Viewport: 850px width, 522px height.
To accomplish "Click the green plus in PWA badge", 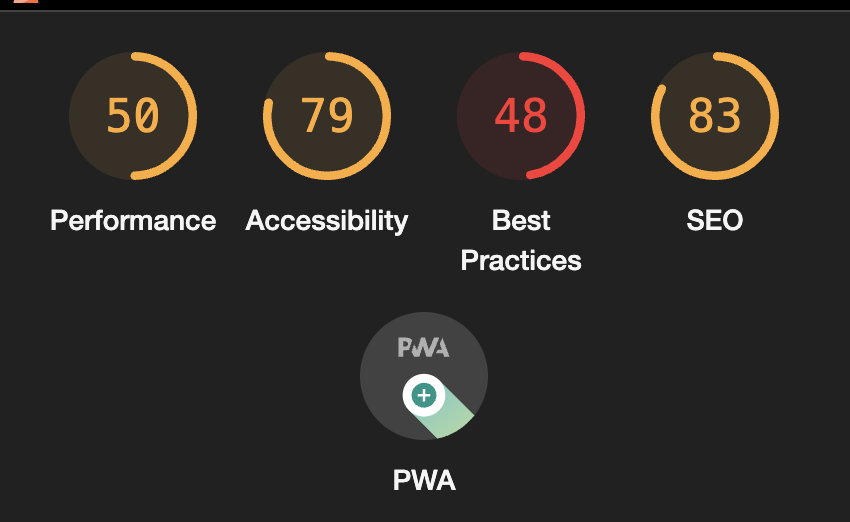I will [x=424, y=395].
